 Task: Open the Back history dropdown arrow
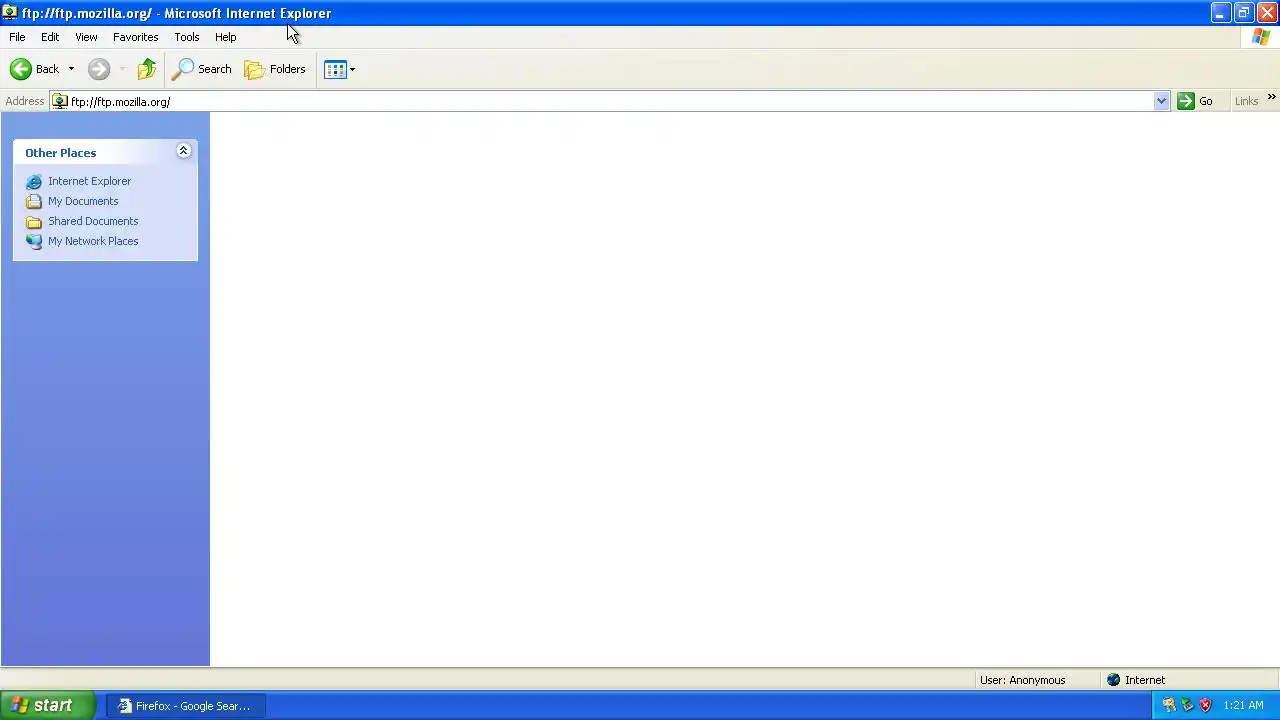[x=71, y=69]
